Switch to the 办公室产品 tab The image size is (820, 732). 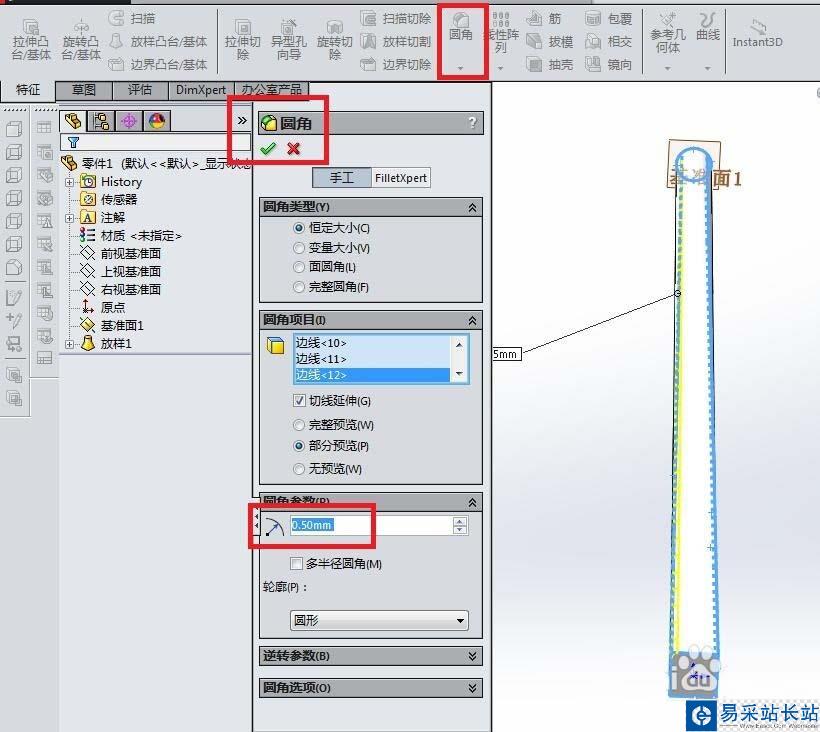point(271,90)
